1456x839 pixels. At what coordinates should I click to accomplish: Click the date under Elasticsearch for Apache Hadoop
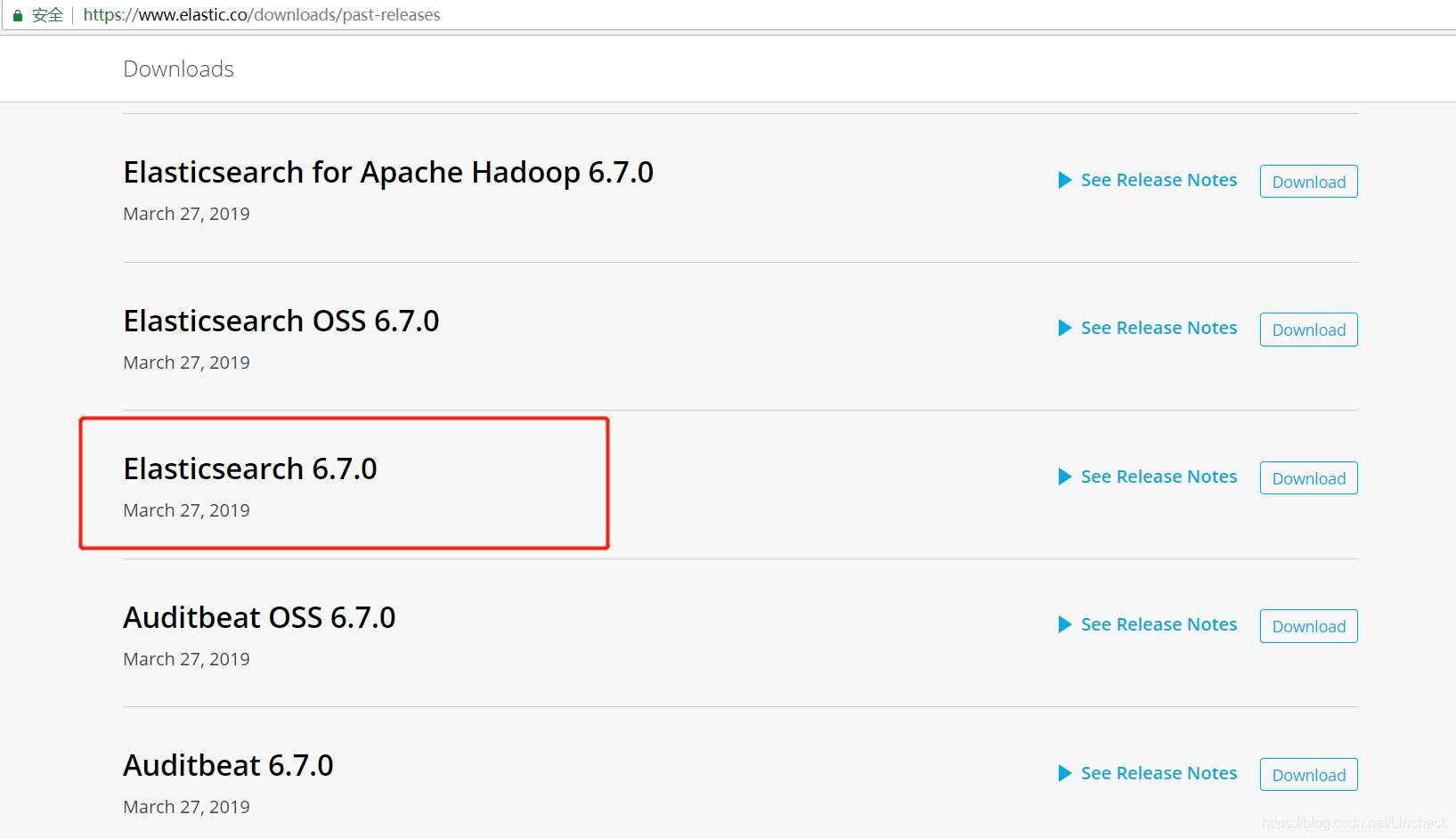click(x=186, y=214)
